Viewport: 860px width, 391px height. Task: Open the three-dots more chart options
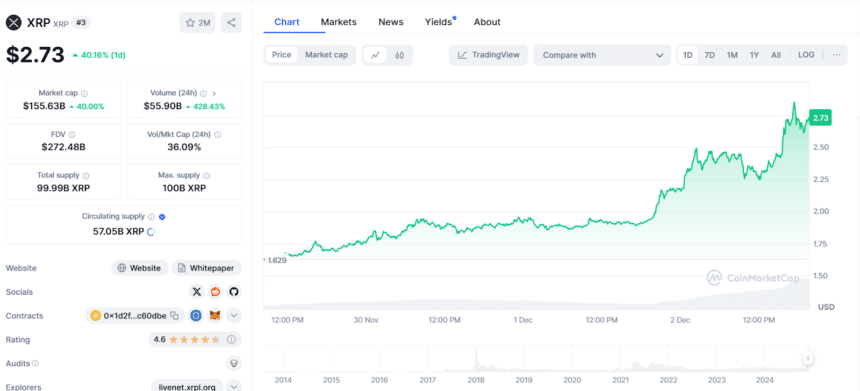tap(836, 55)
